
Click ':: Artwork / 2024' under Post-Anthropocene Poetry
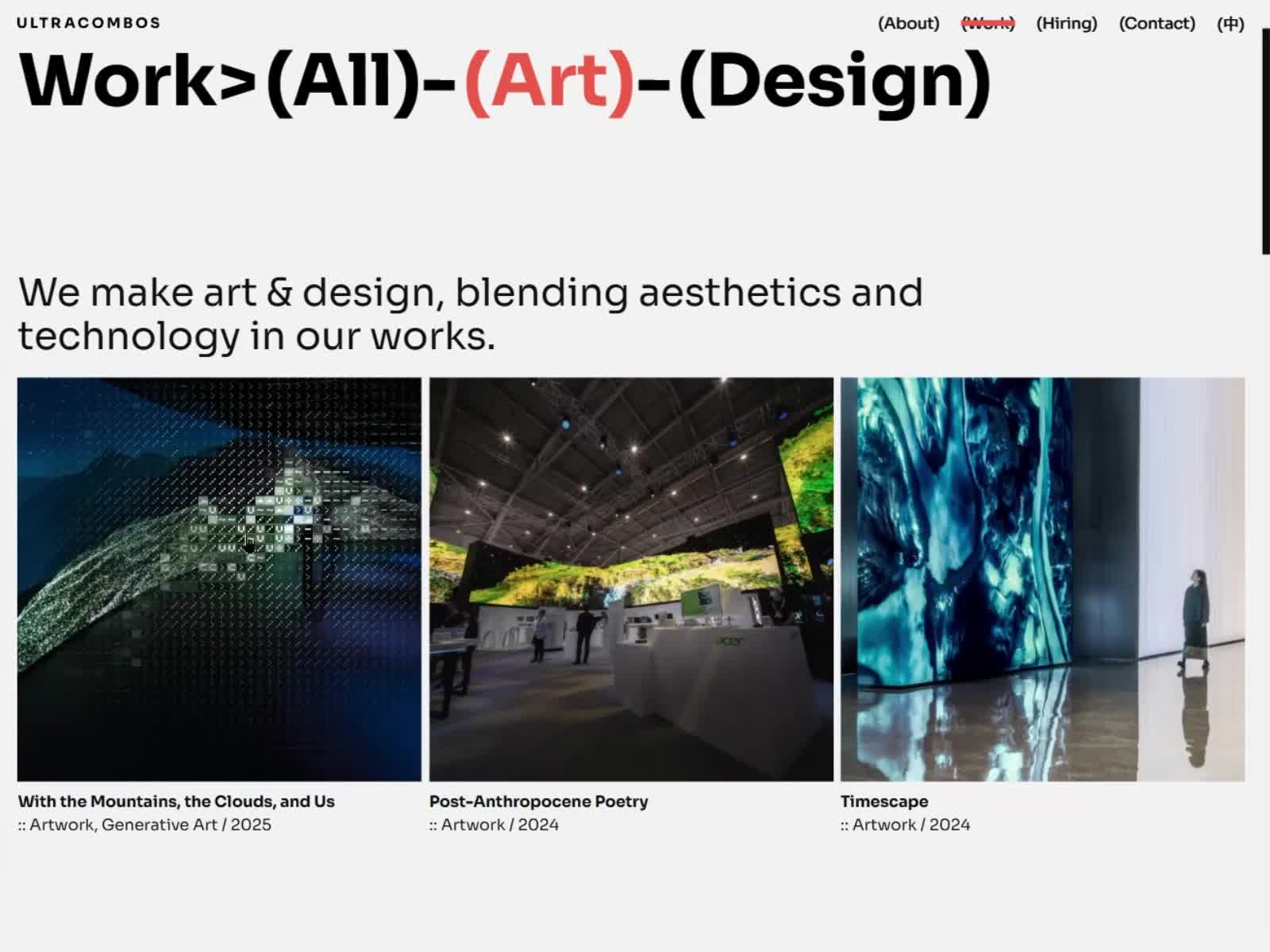tap(494, 825)
